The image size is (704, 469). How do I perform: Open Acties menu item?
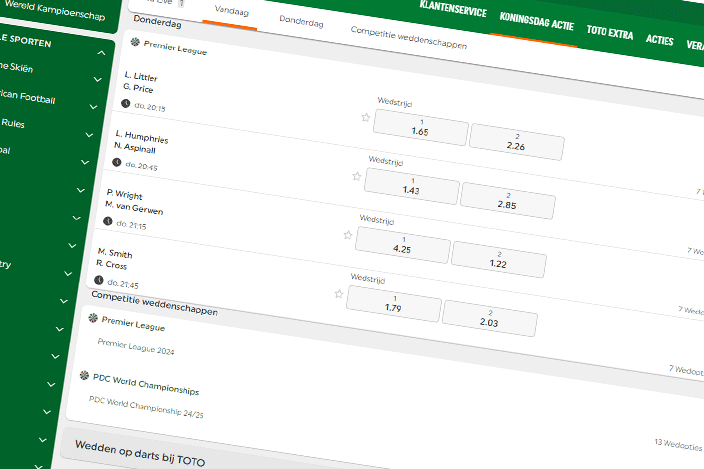point(660,39)
